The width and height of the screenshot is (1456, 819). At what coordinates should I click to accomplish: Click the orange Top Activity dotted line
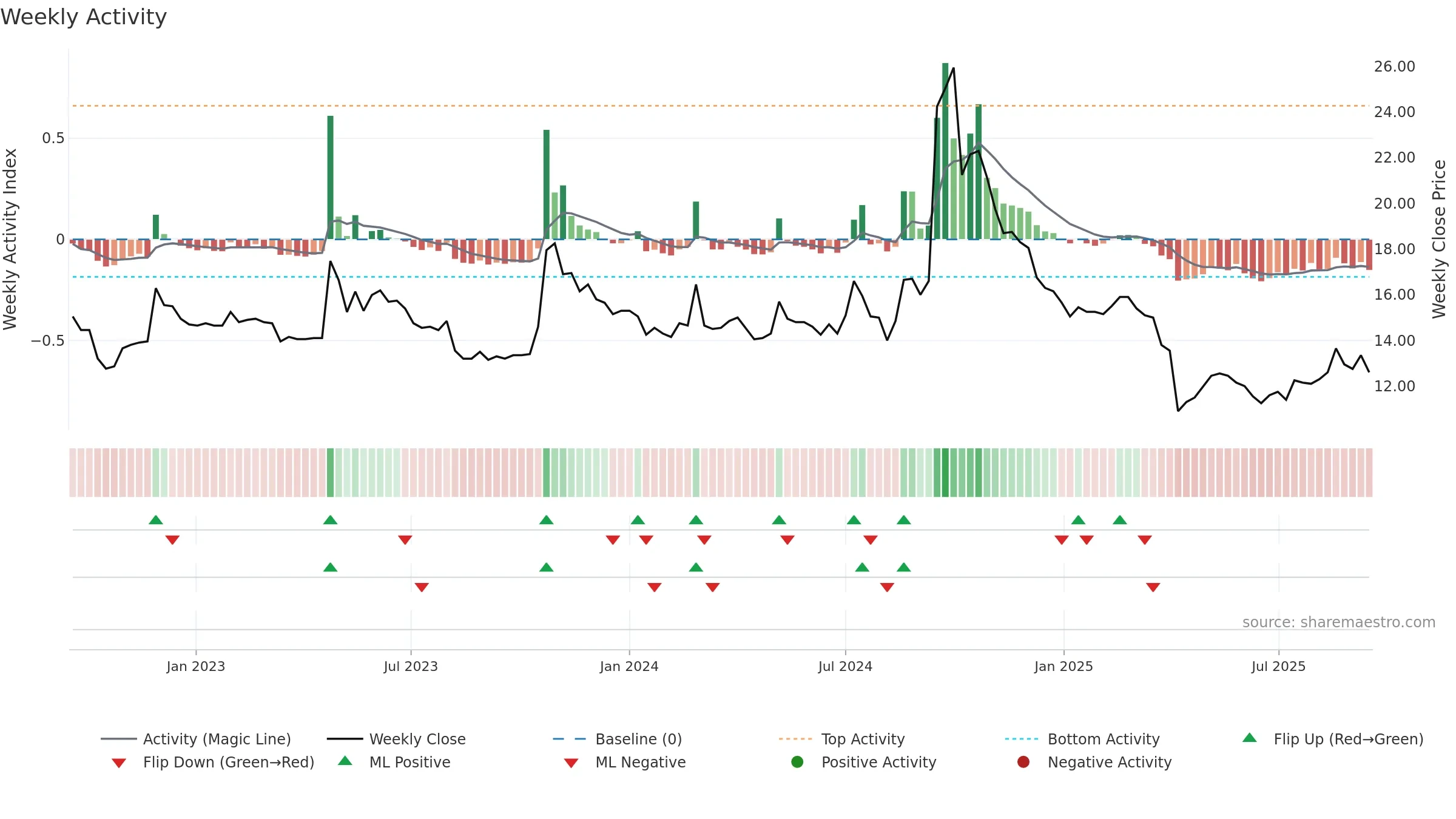coord(721,106)
